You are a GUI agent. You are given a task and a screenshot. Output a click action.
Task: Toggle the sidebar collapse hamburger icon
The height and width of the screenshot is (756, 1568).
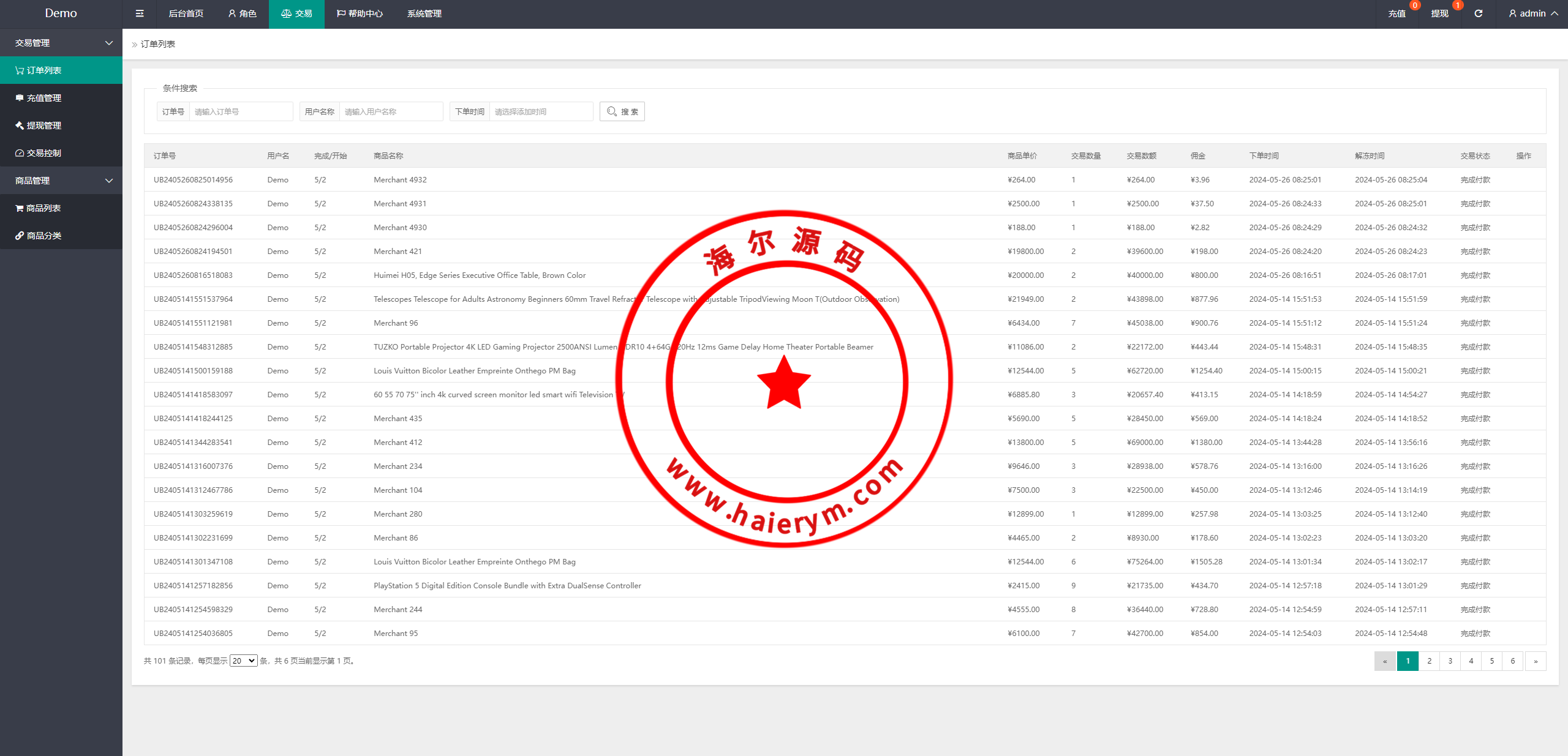[x=140, y=13]
